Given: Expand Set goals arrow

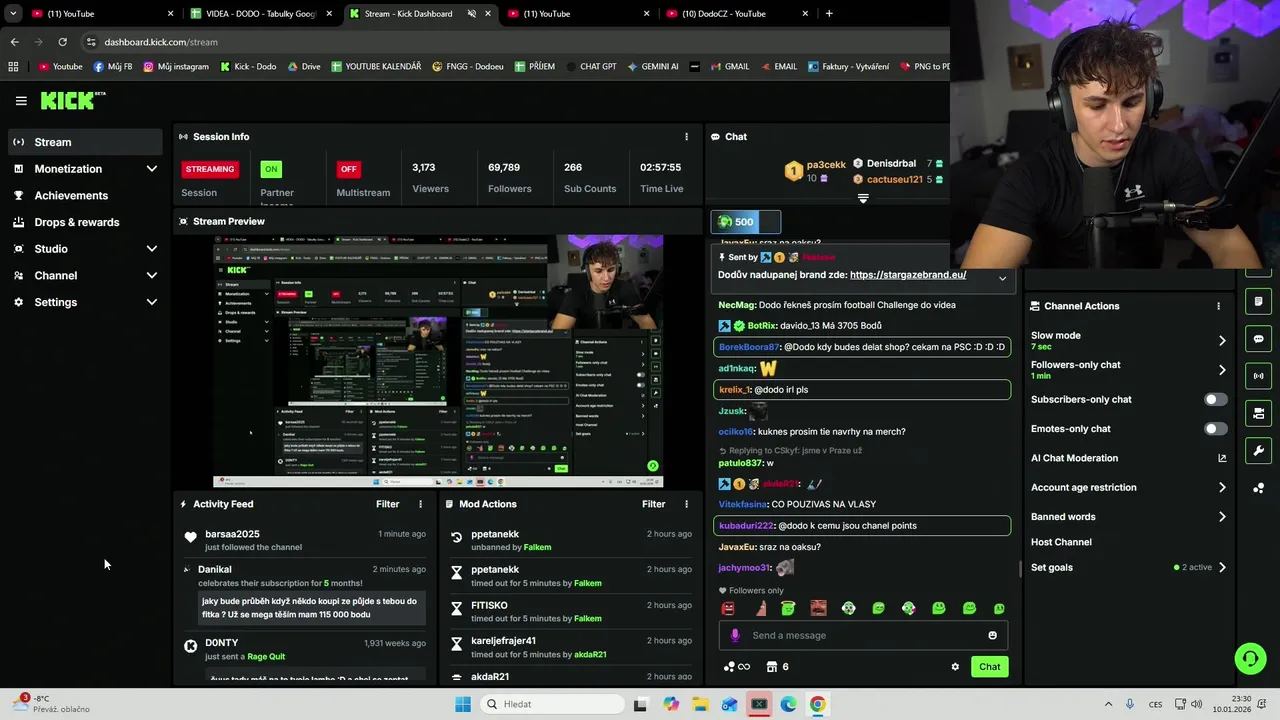Looking at the screenshot, I should [1221, 567].
